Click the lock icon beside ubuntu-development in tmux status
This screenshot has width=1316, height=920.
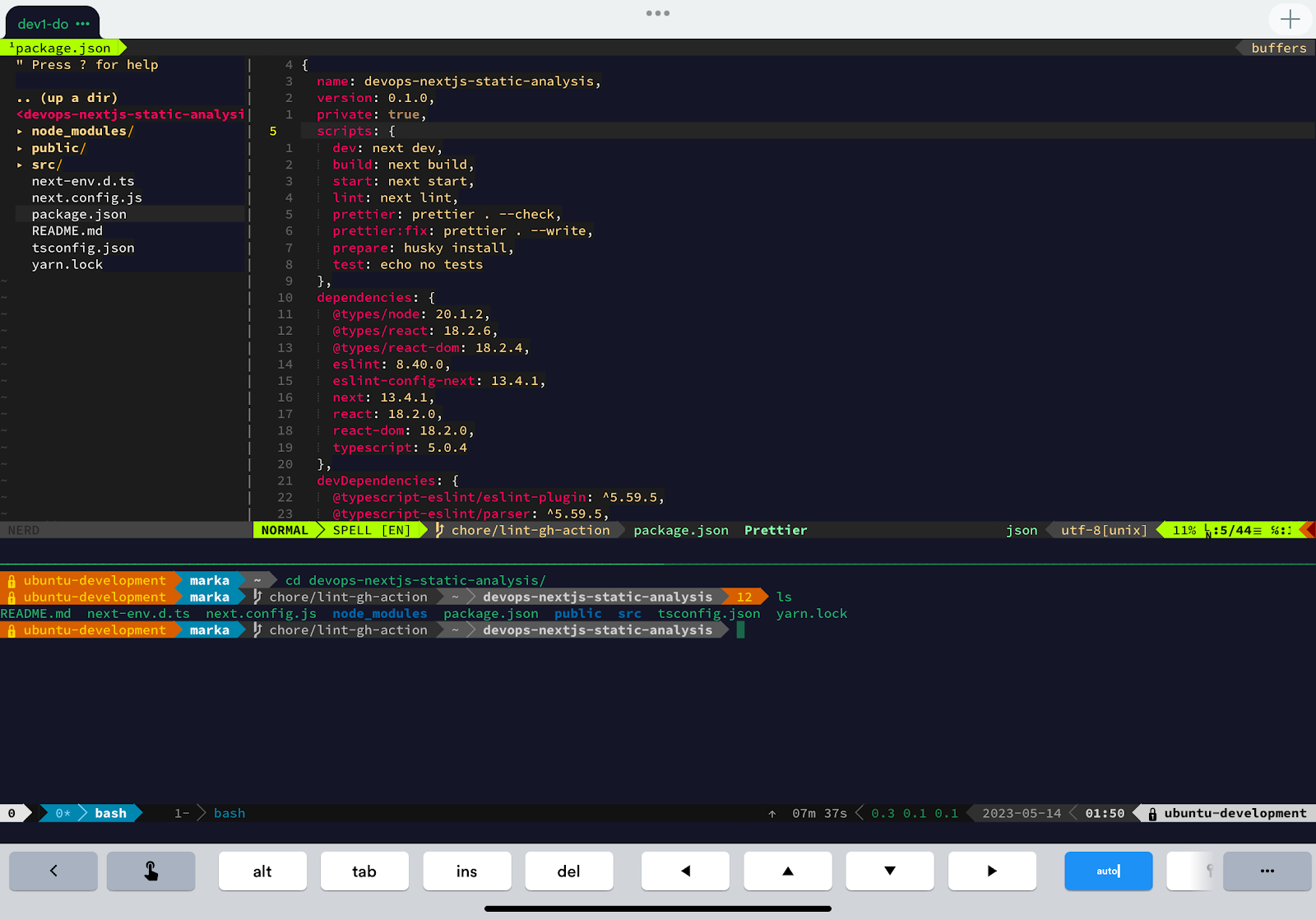[1152, 814]
